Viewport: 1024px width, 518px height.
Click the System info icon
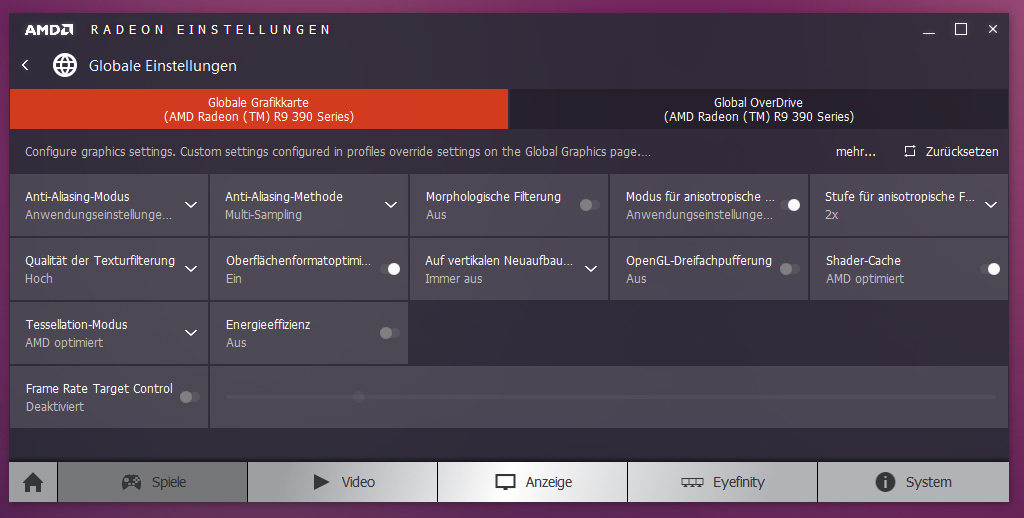[885, 482]
